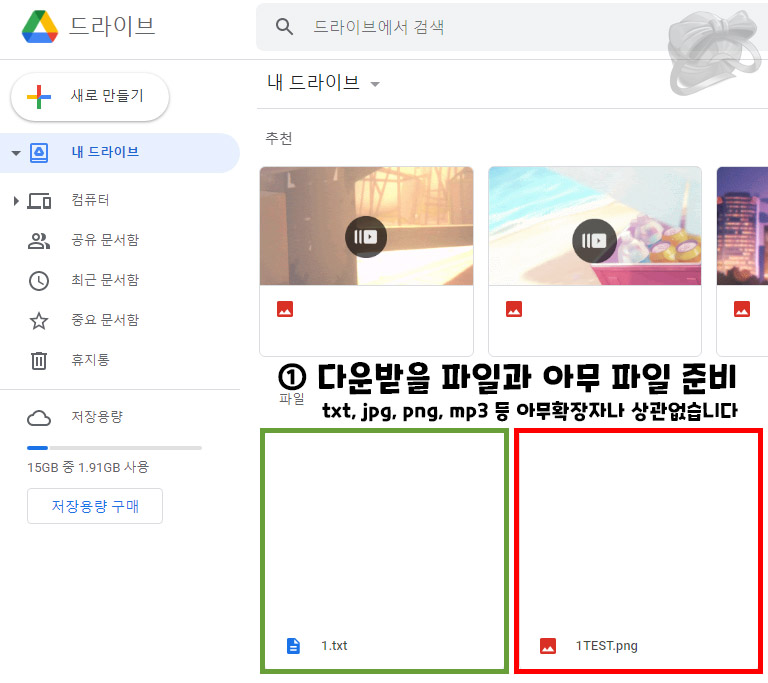Open the 내 드라이브 header dropdown arrow
The height and width of the screenshot is (683, 768).
point(375,84)
